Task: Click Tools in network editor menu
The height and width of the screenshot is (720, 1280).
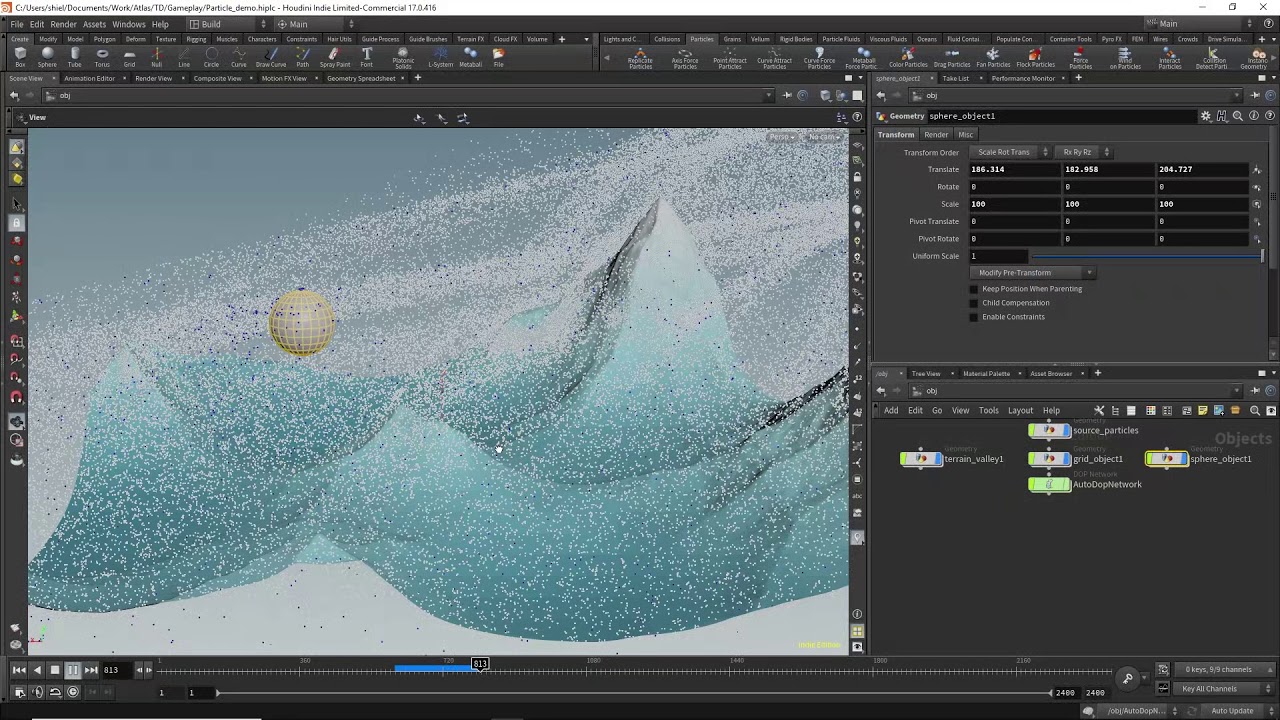Action: point(988,411)
